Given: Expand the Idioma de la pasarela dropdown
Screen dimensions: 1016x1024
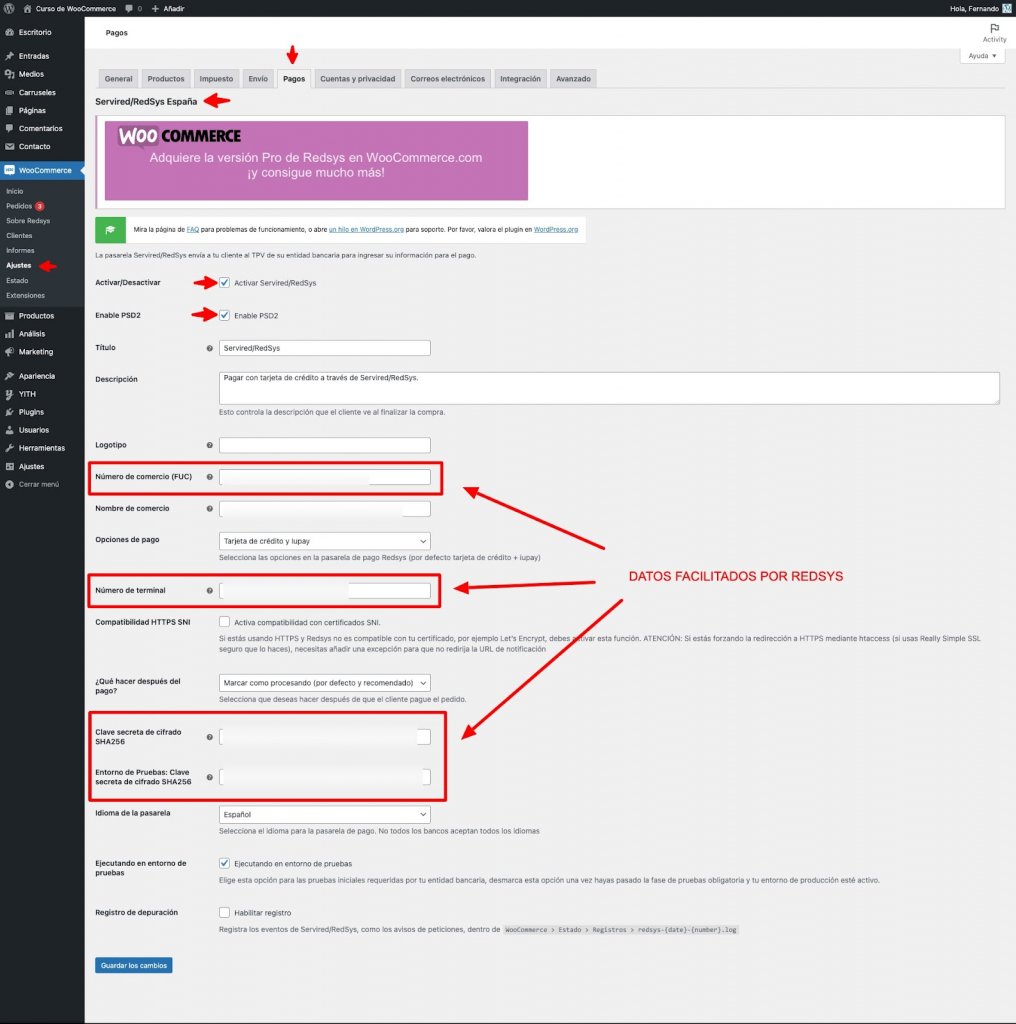Looking at the screenshot, I should pos(325,814).
